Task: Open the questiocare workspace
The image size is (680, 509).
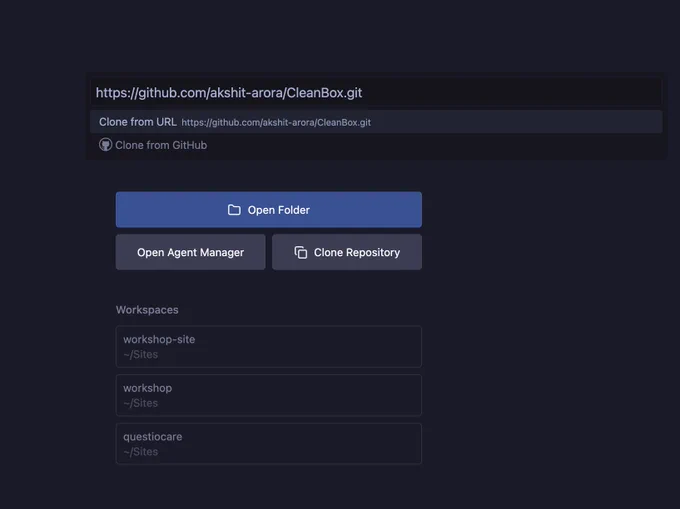Action: (268, 444)
